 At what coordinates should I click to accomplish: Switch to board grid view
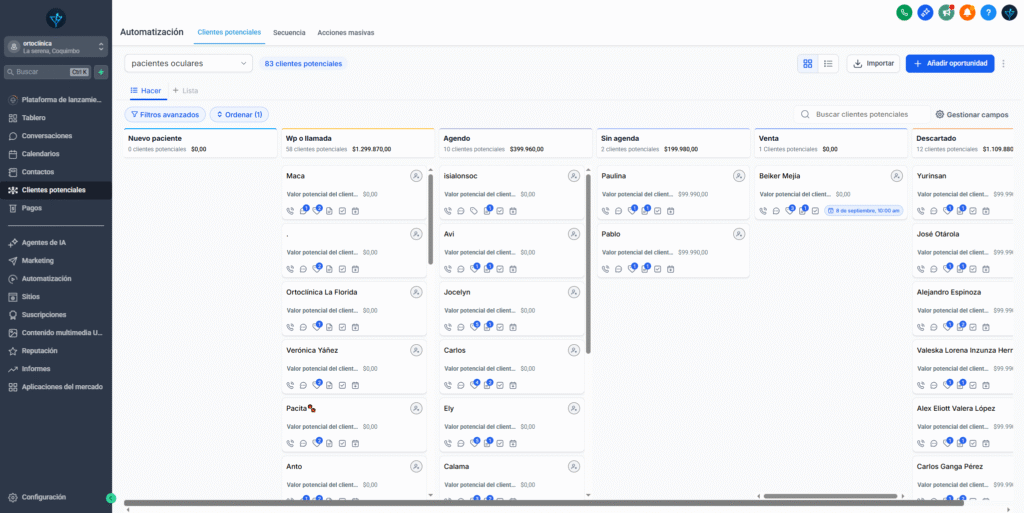pyautogui.click(x=808, y=63)
